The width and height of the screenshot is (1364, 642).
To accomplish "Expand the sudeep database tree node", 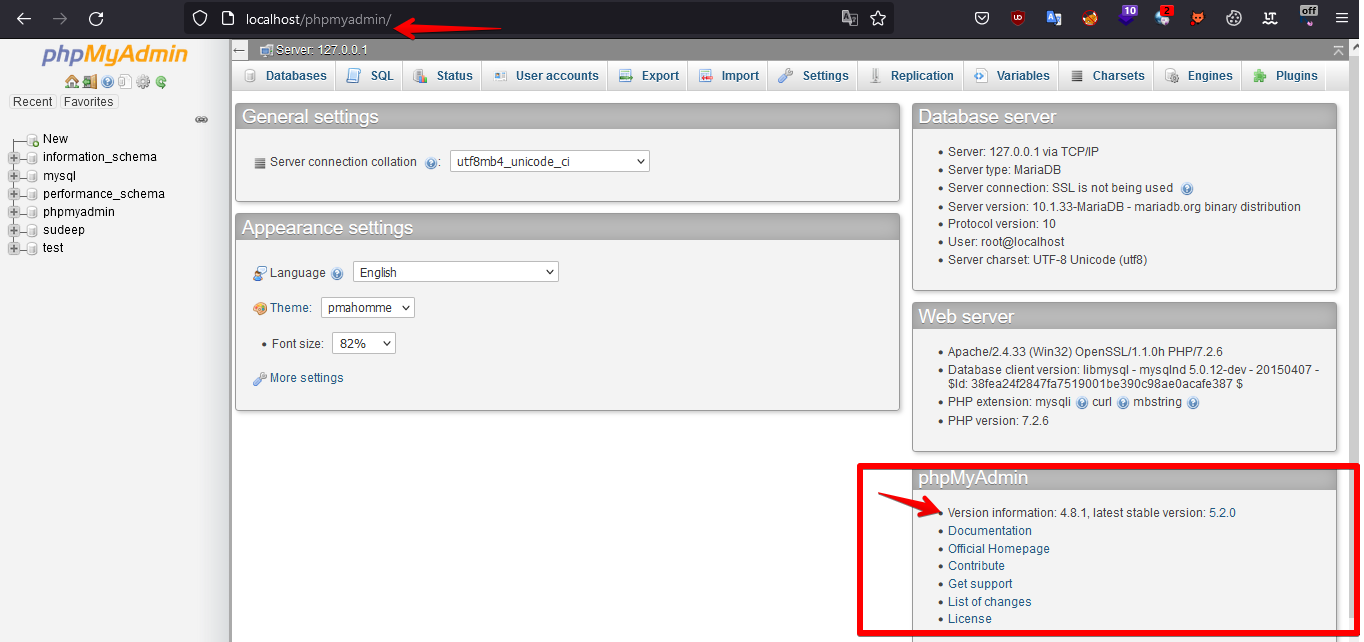I will coord(14,230).
